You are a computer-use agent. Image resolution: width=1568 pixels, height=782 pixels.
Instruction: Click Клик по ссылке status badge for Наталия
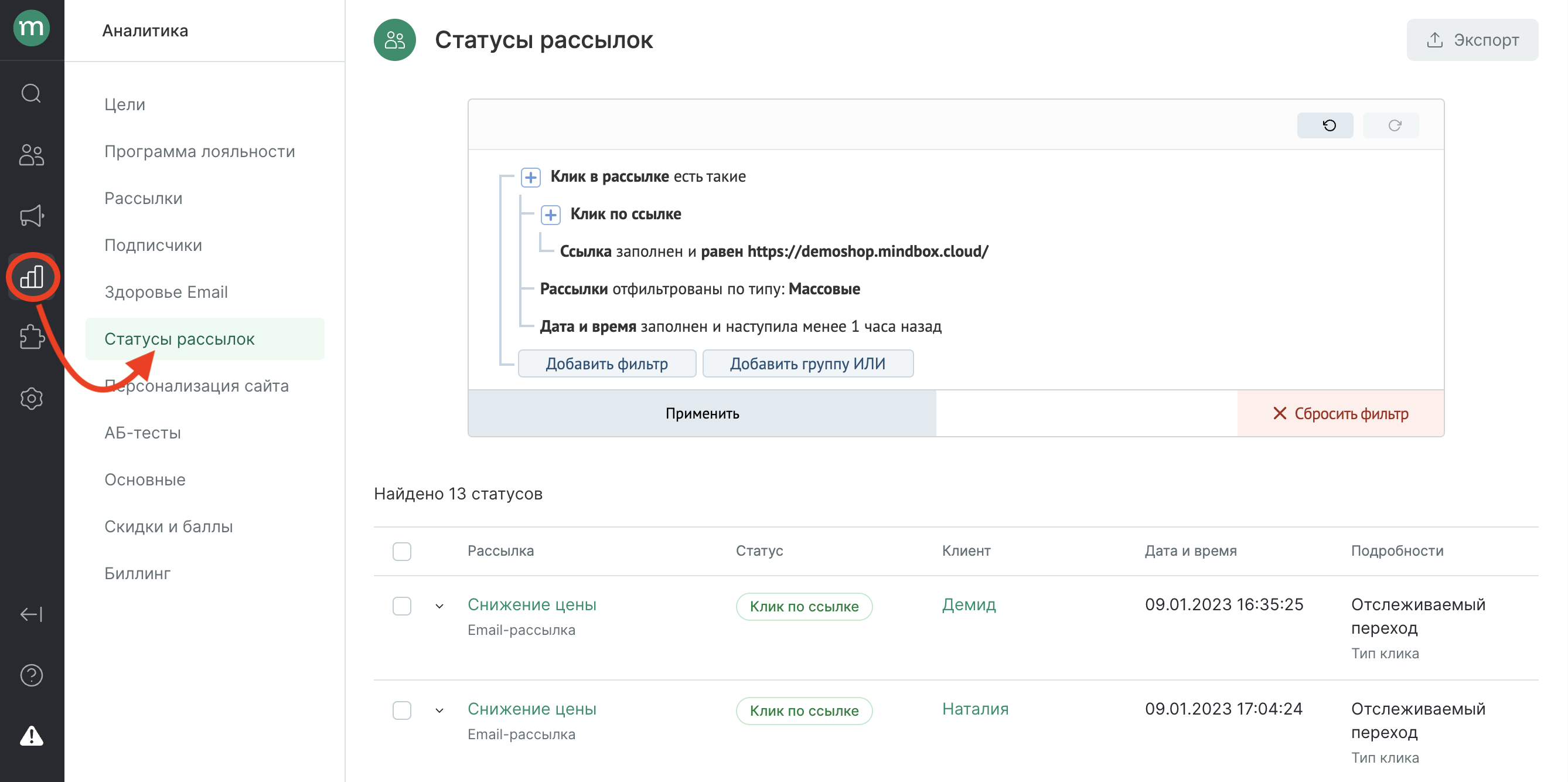pyautogui.click(x=803, y=710)
